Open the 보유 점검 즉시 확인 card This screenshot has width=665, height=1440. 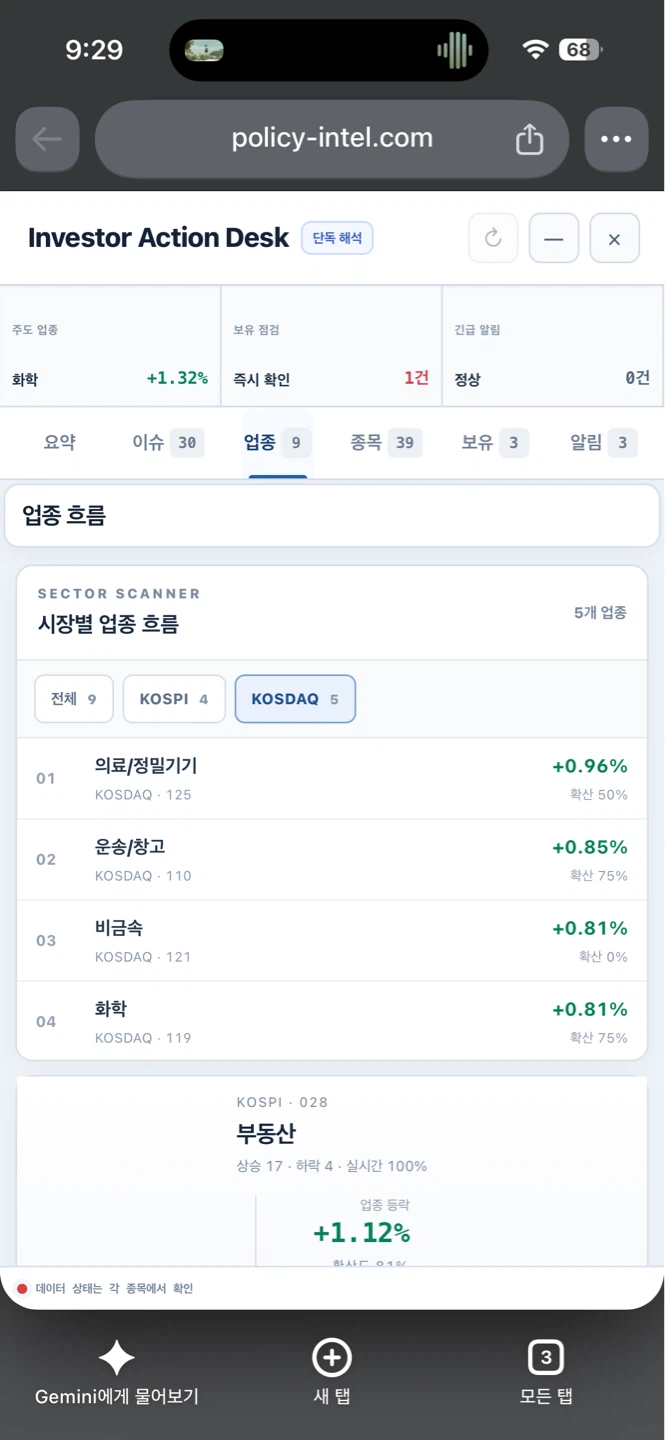[x=331, y=346]
